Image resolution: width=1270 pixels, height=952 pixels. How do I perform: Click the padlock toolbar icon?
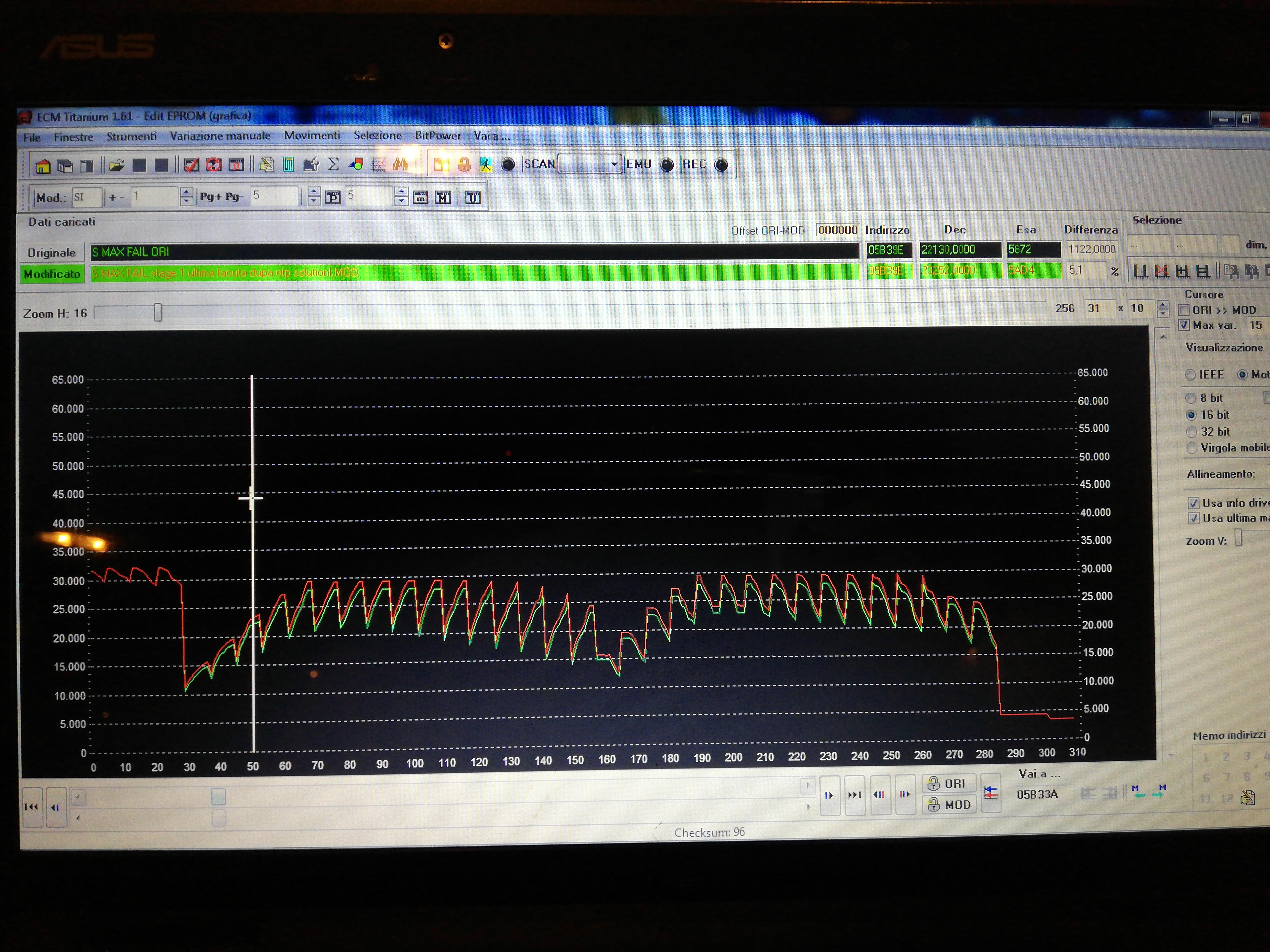click(x=464, y=165)
